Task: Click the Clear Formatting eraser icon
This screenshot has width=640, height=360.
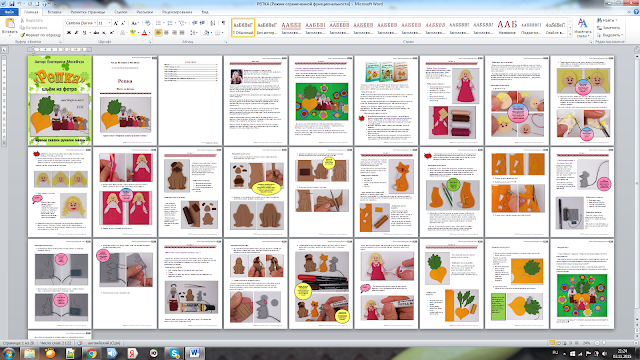Action: [x=147, y=23]
